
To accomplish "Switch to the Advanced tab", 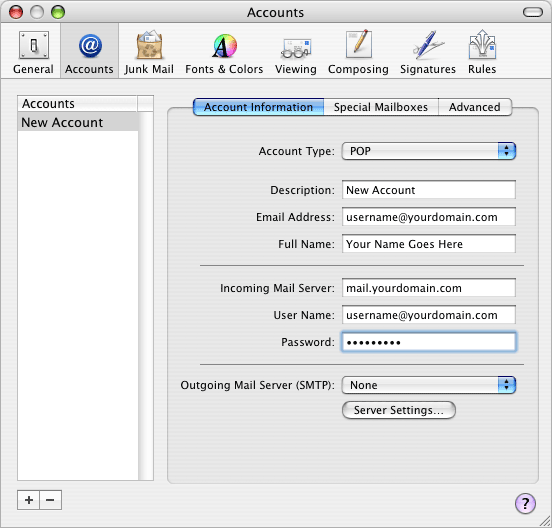I will pos(475,107).
